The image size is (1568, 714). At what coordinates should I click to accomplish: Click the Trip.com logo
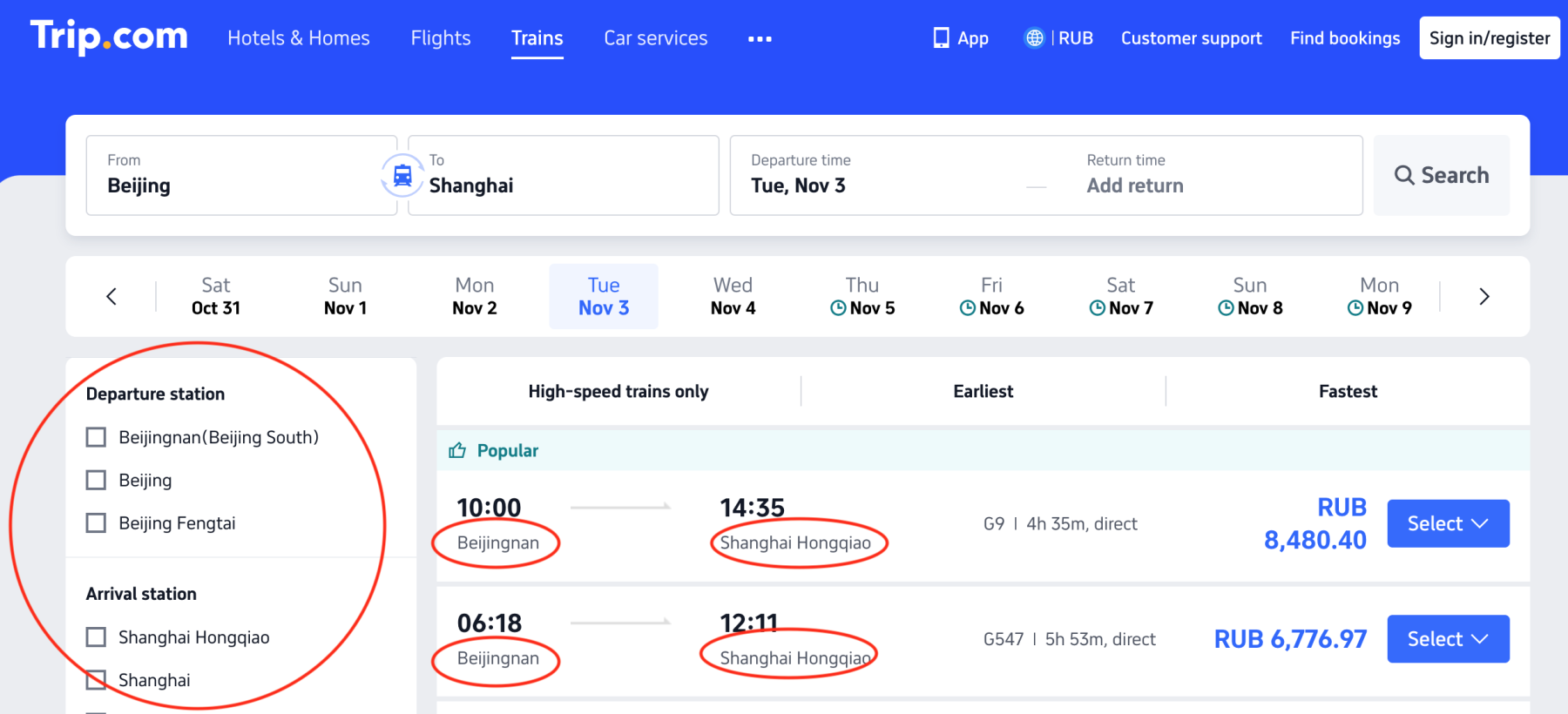pos(109,37)
